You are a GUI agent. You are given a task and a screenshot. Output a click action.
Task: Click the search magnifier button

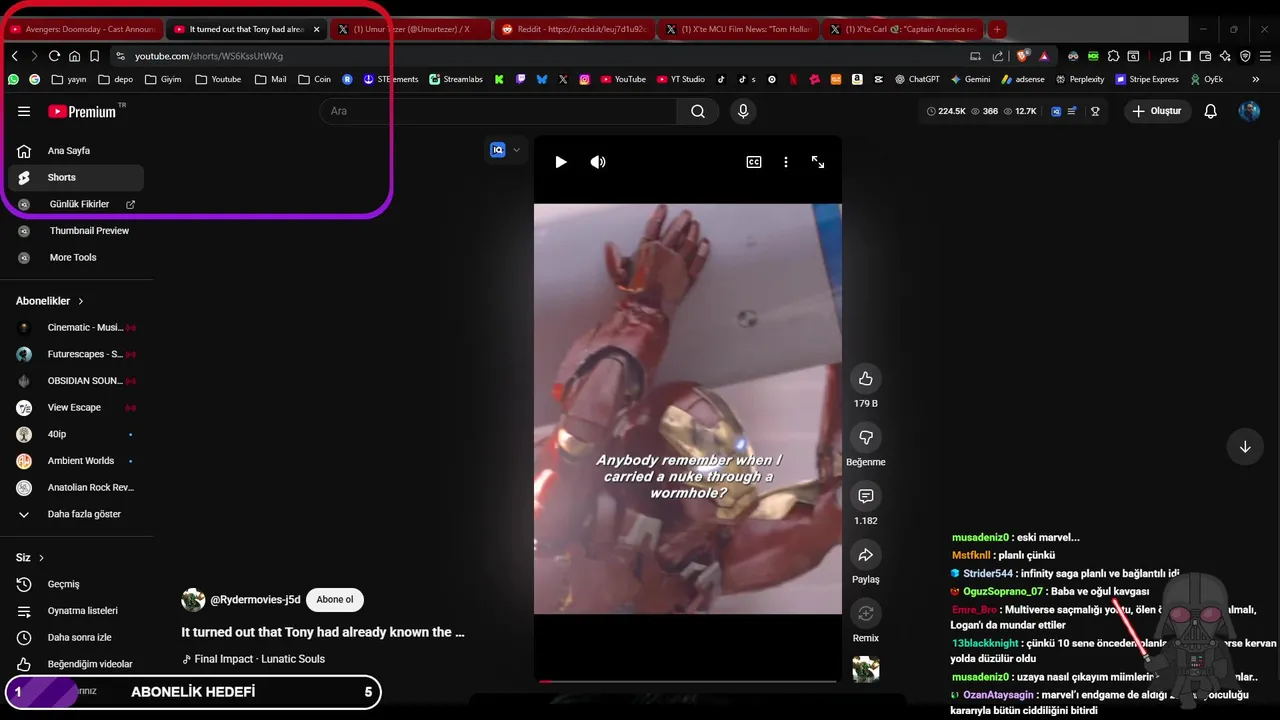698,111
